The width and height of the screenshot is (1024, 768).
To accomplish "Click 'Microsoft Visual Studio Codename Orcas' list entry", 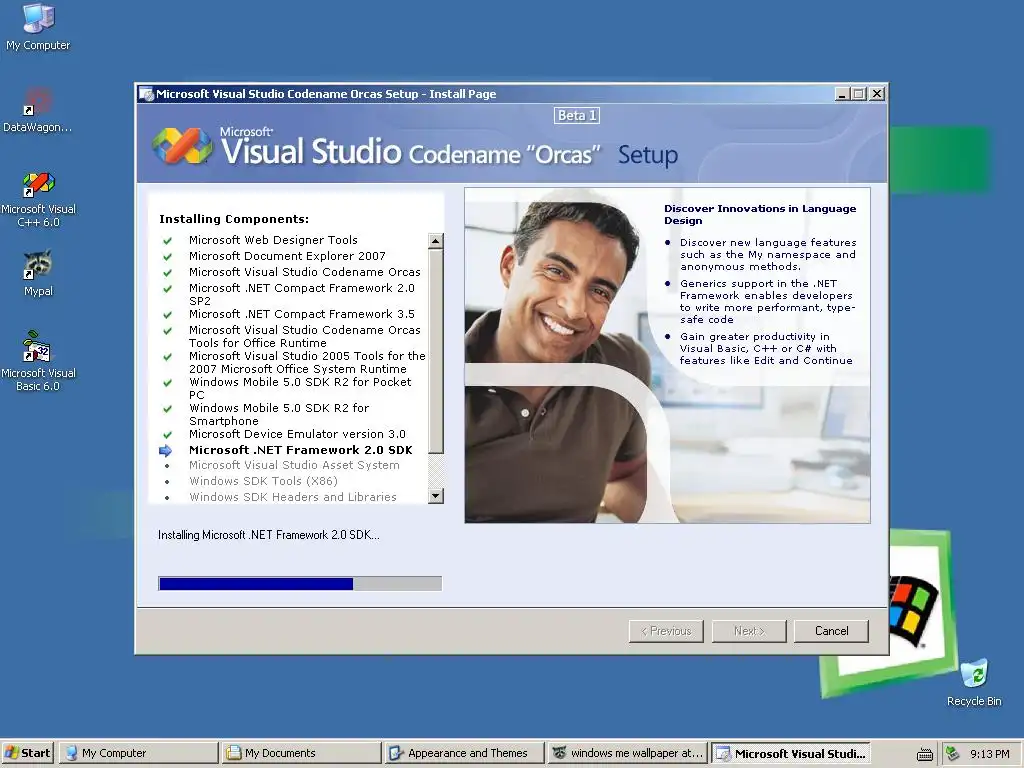I will (304, 272).
